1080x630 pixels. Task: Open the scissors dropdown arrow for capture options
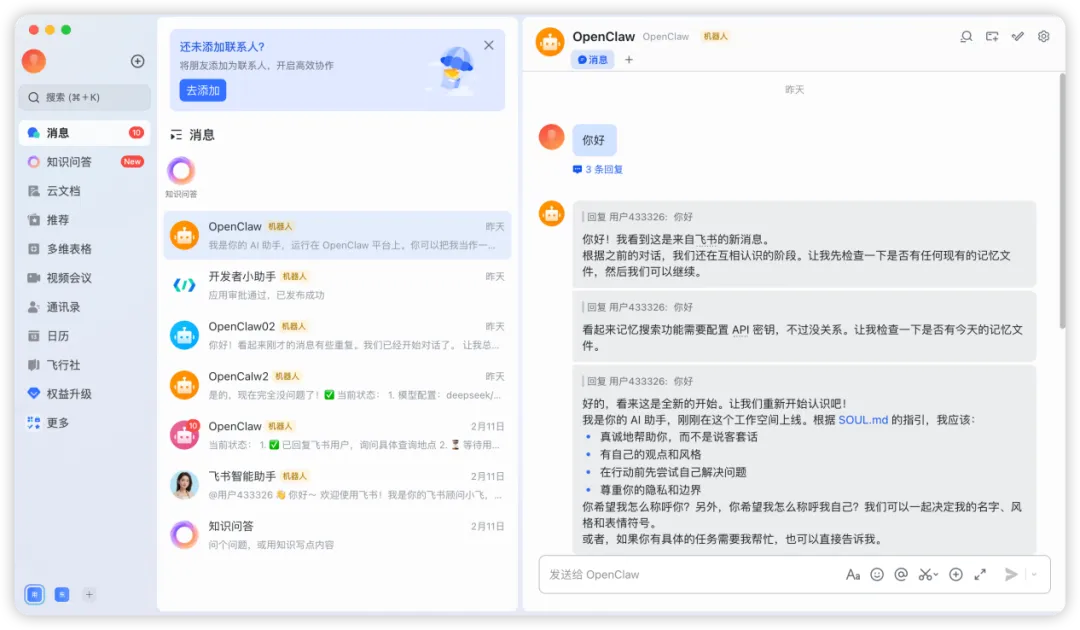[936, 574]
